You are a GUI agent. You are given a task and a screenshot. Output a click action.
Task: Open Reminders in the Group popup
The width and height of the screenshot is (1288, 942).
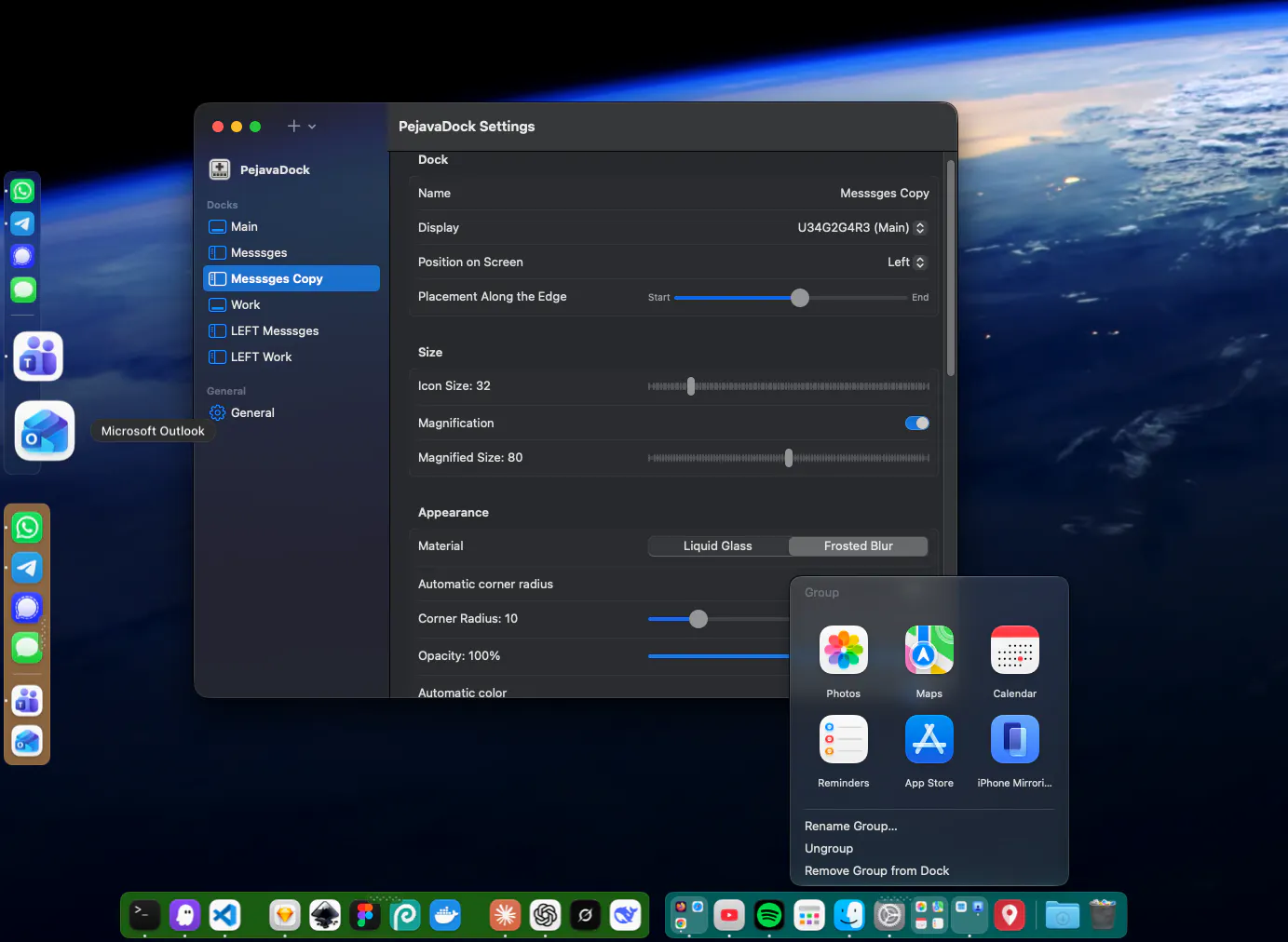(843, 739)
